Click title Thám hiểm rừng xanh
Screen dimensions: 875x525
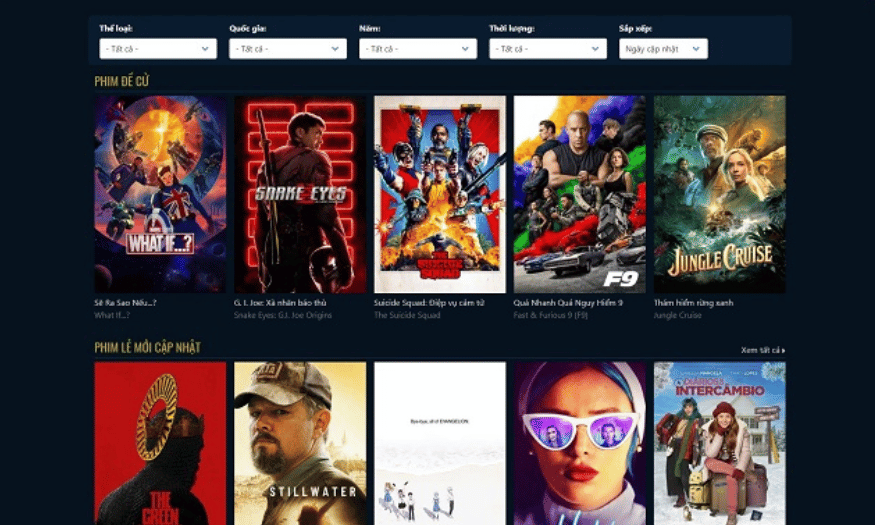pos(694,303)
